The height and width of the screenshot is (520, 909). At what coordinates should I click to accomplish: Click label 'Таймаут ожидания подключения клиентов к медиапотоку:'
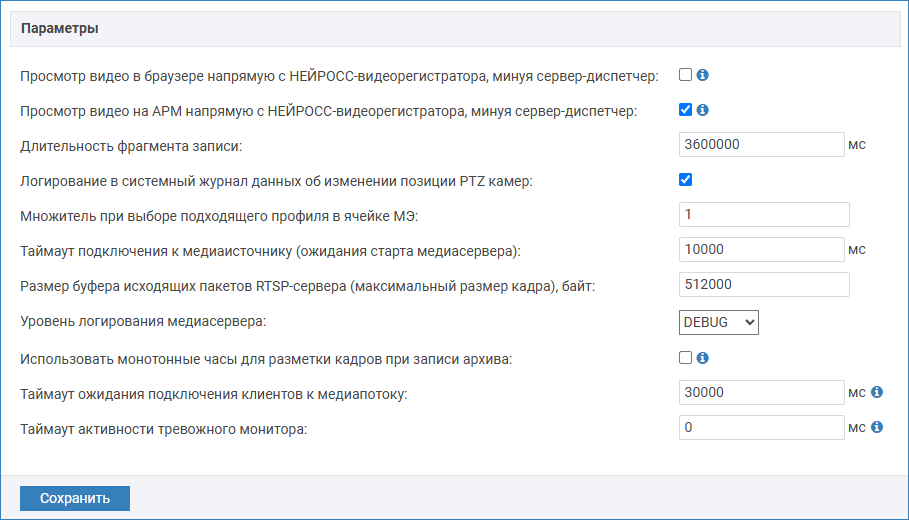[214, 394]
